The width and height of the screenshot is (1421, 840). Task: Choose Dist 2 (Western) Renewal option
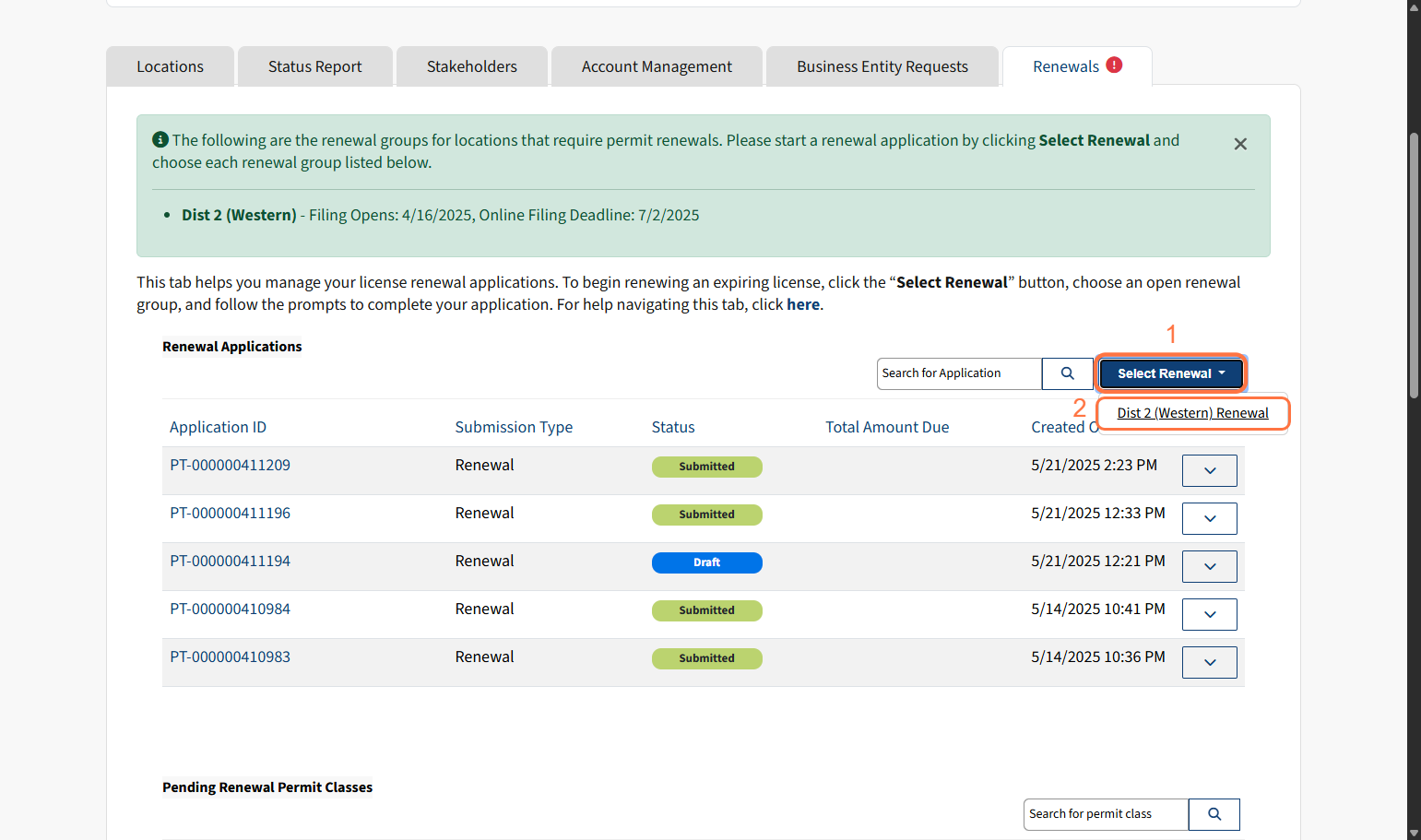click(x=1192, y=413)
